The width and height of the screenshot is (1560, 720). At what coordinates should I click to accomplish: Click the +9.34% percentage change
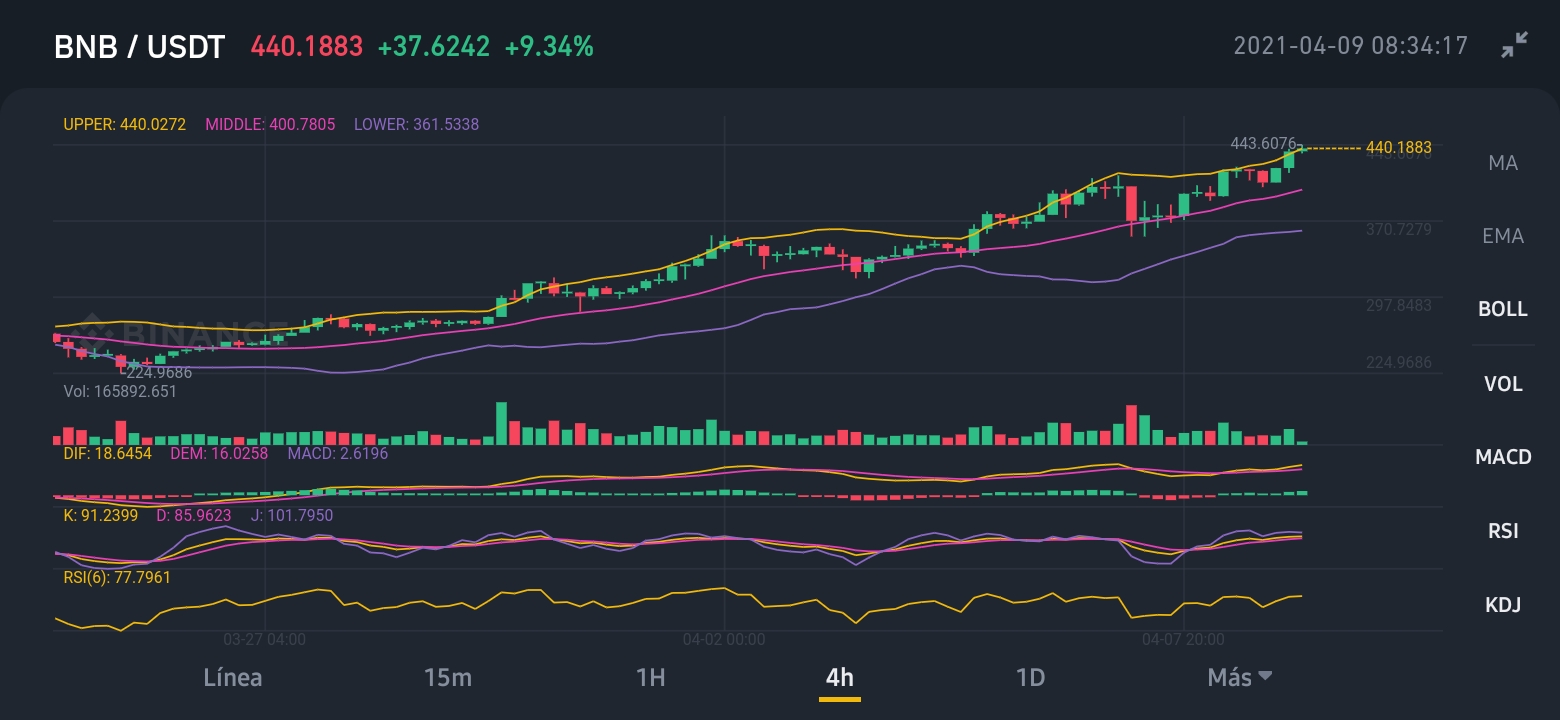click(x=549, y=46)
